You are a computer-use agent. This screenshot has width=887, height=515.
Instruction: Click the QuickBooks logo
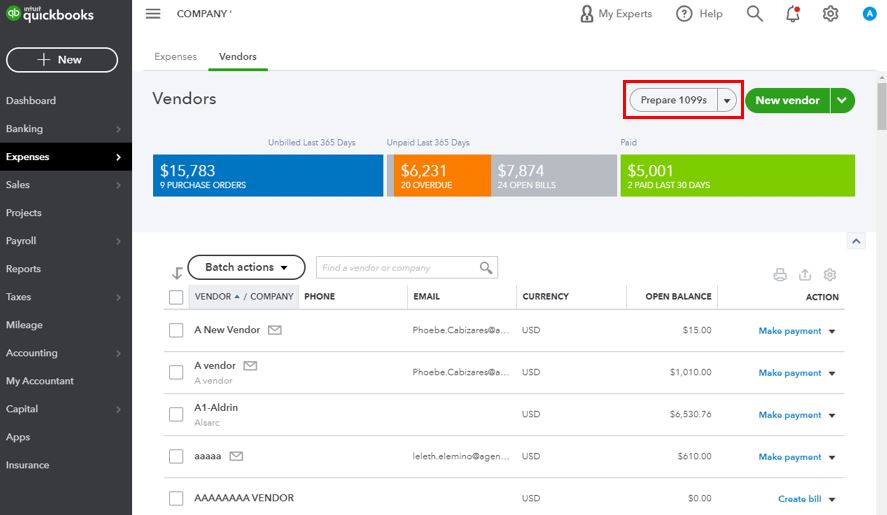50,14
